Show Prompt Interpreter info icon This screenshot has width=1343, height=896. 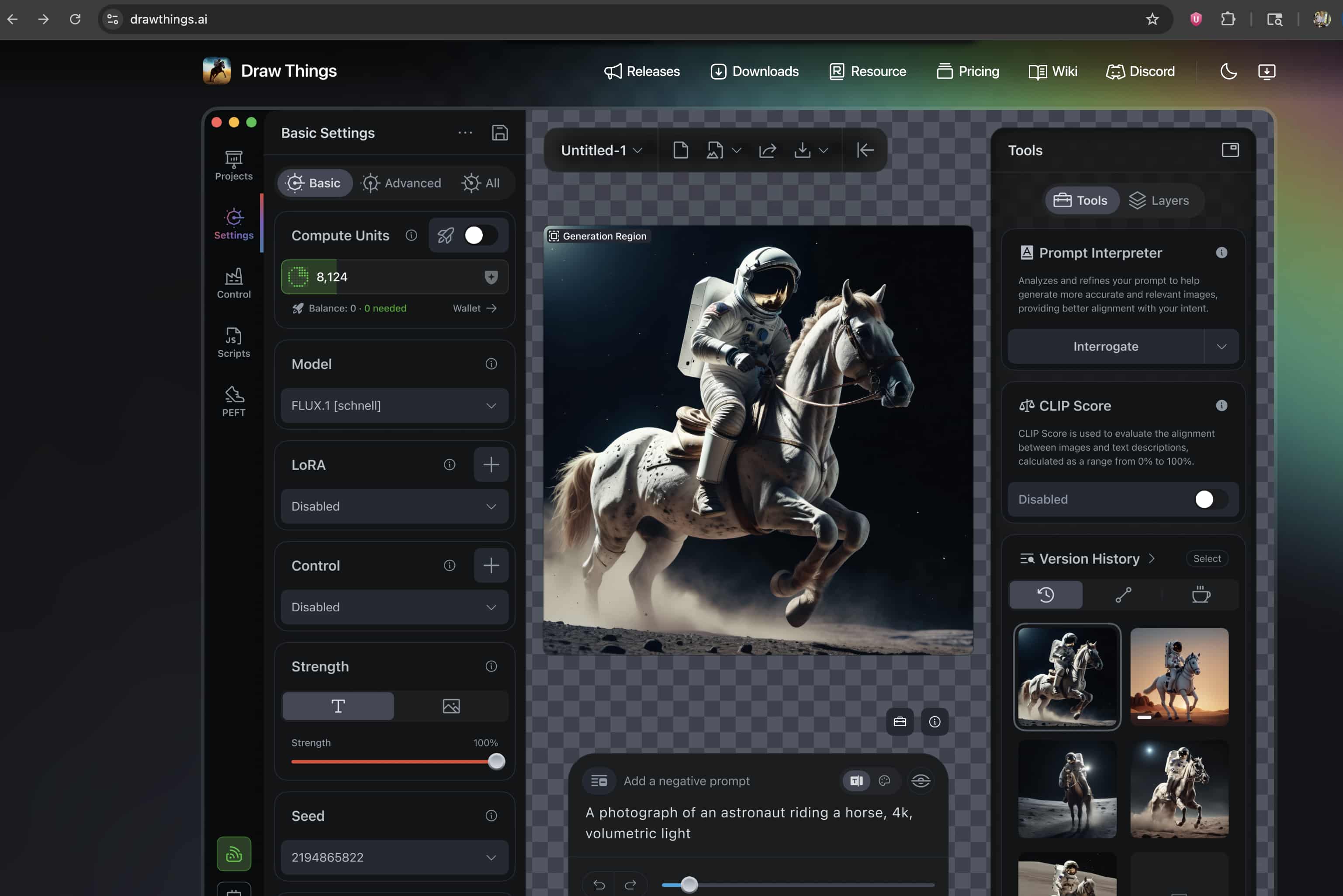tap(1221, 252)
